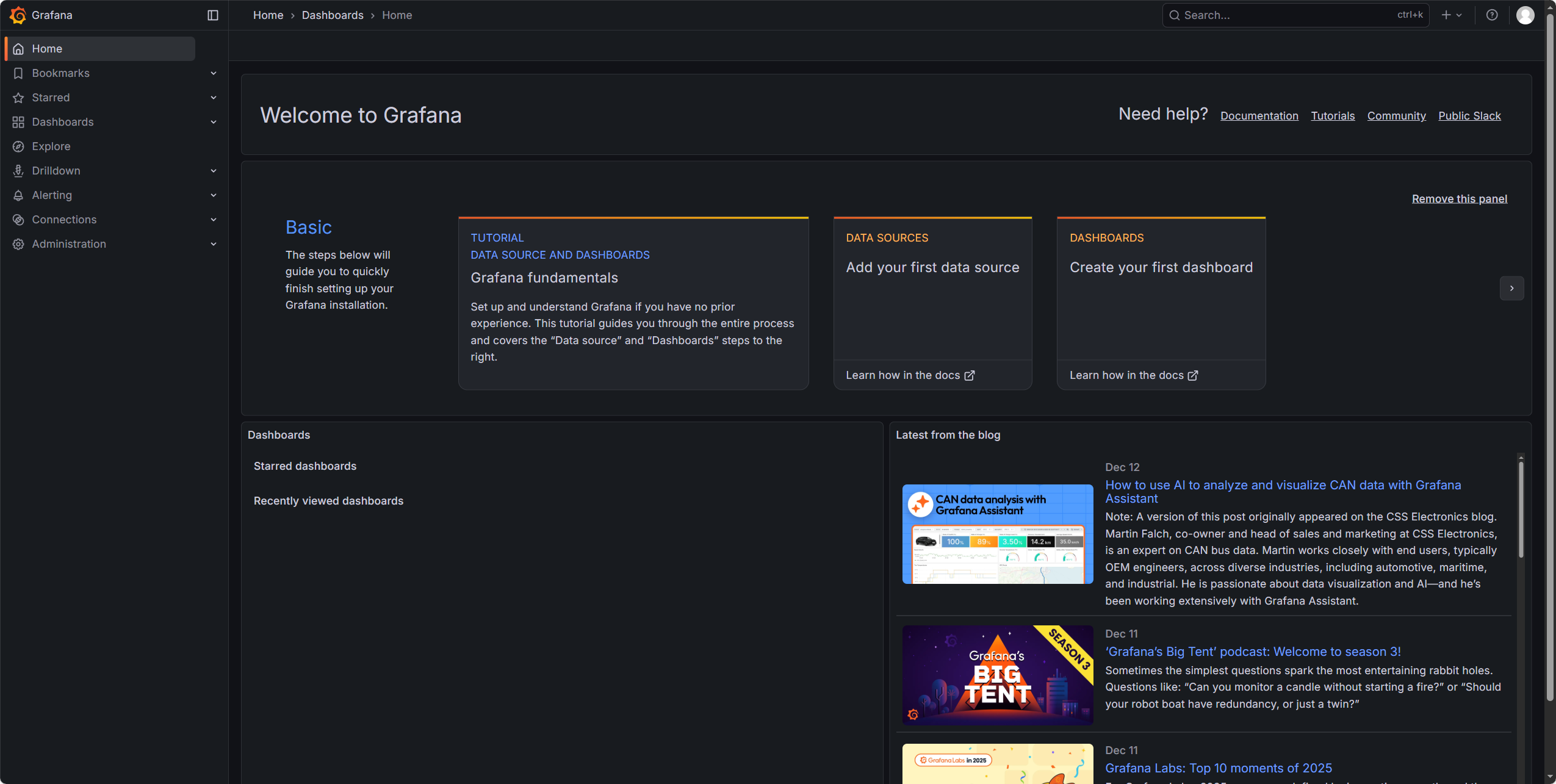This screenshot has width=1556, height=784.
Task: Click Latest from the blog panel title
Action: [948, 436]
